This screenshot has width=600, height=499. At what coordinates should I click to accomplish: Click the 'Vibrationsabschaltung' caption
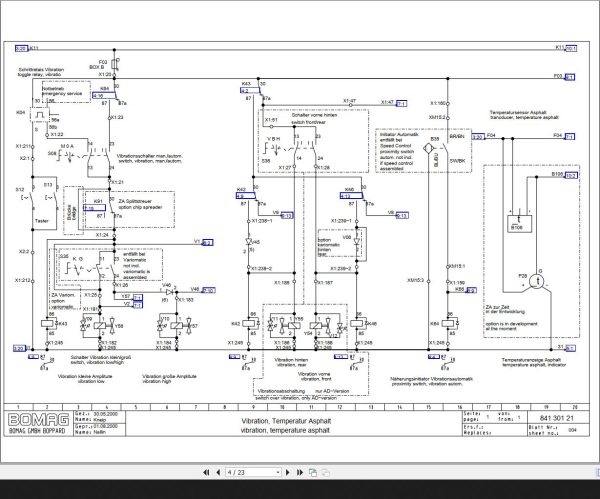[281, 391]
